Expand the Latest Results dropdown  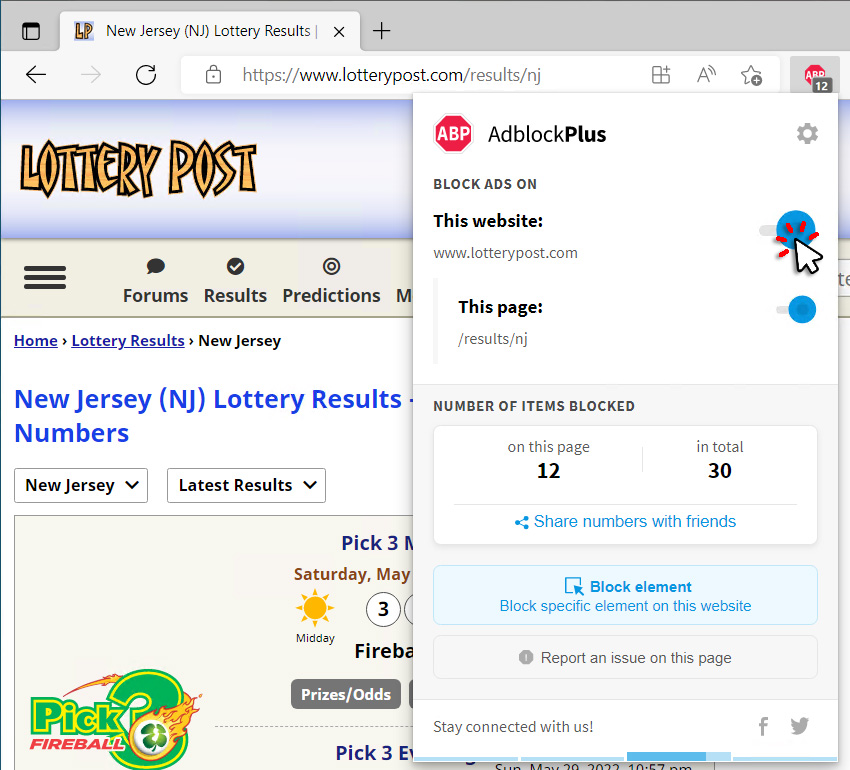click(246, 485)
